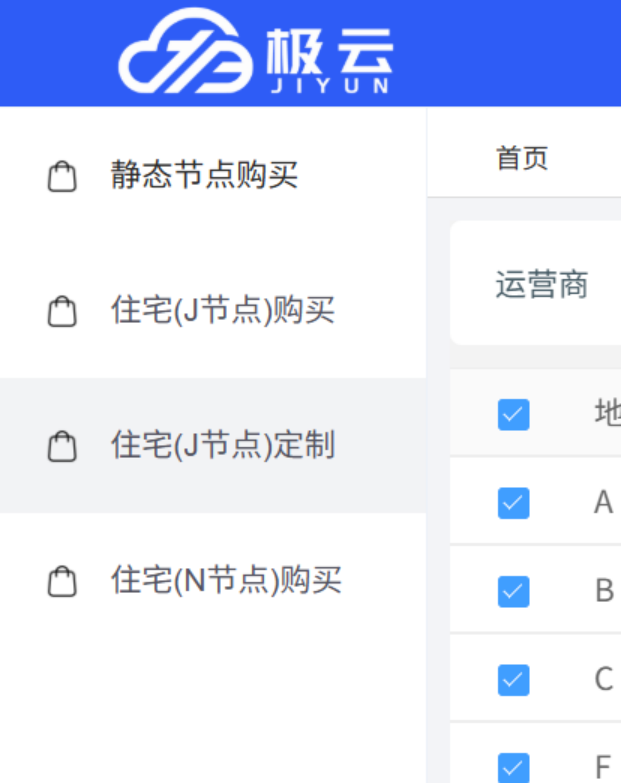This screenshot has height=783, width=621.
Task: Click the bag icon beside 住宅(N节点)购买
Action: point(62,581)
